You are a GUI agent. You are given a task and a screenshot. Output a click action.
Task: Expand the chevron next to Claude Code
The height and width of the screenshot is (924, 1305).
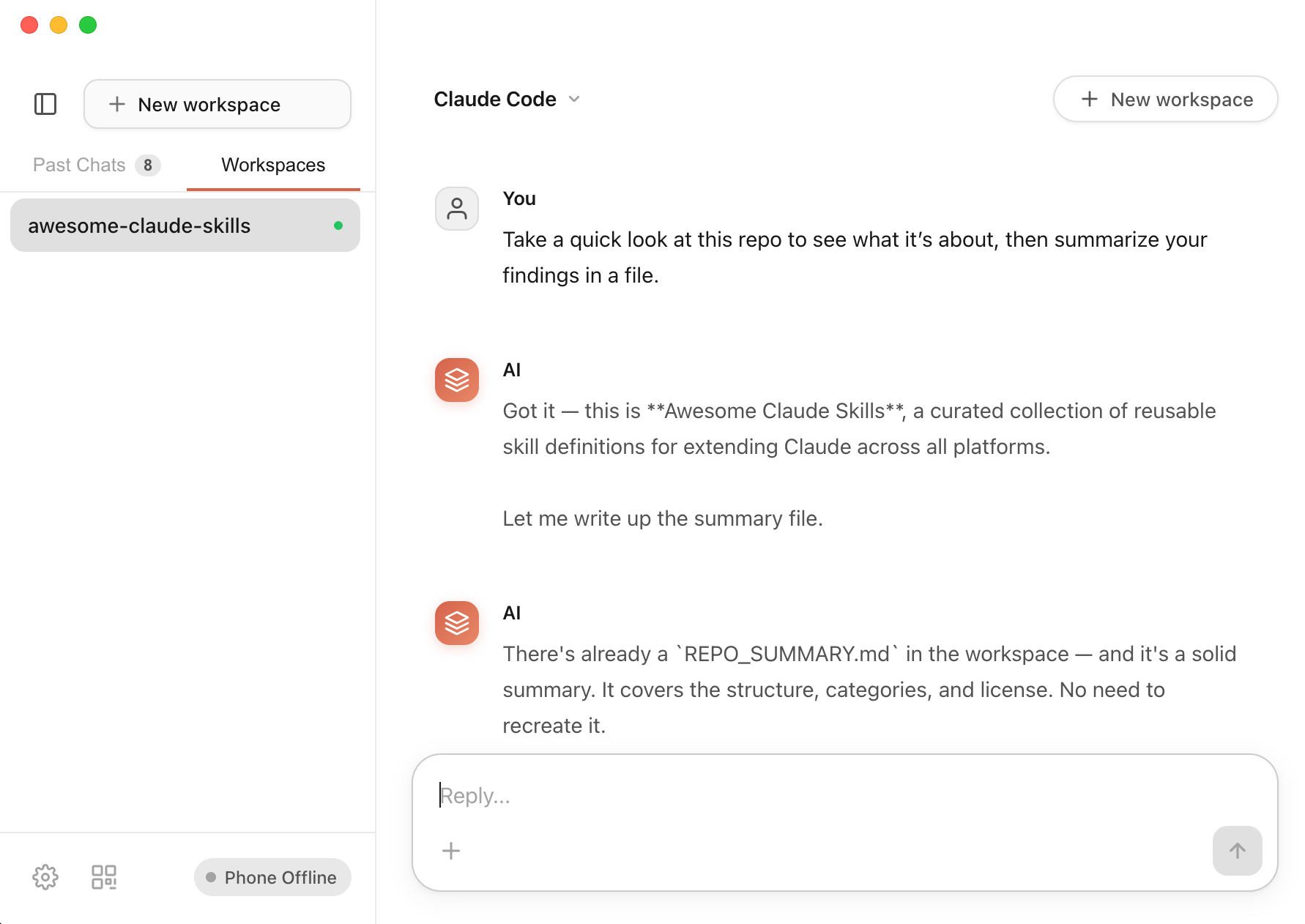575,99
